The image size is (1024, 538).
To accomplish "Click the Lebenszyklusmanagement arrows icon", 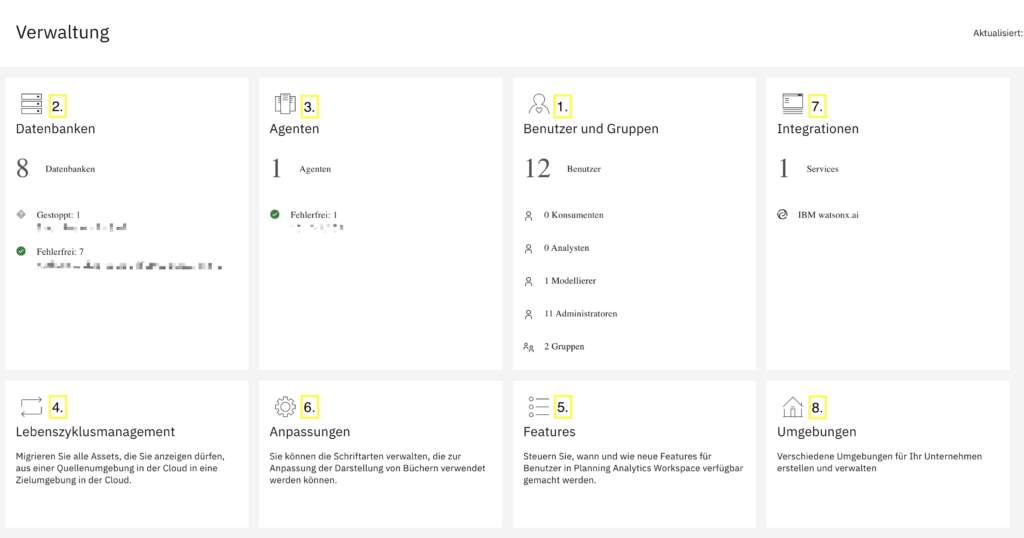I will tap(31, 407).
